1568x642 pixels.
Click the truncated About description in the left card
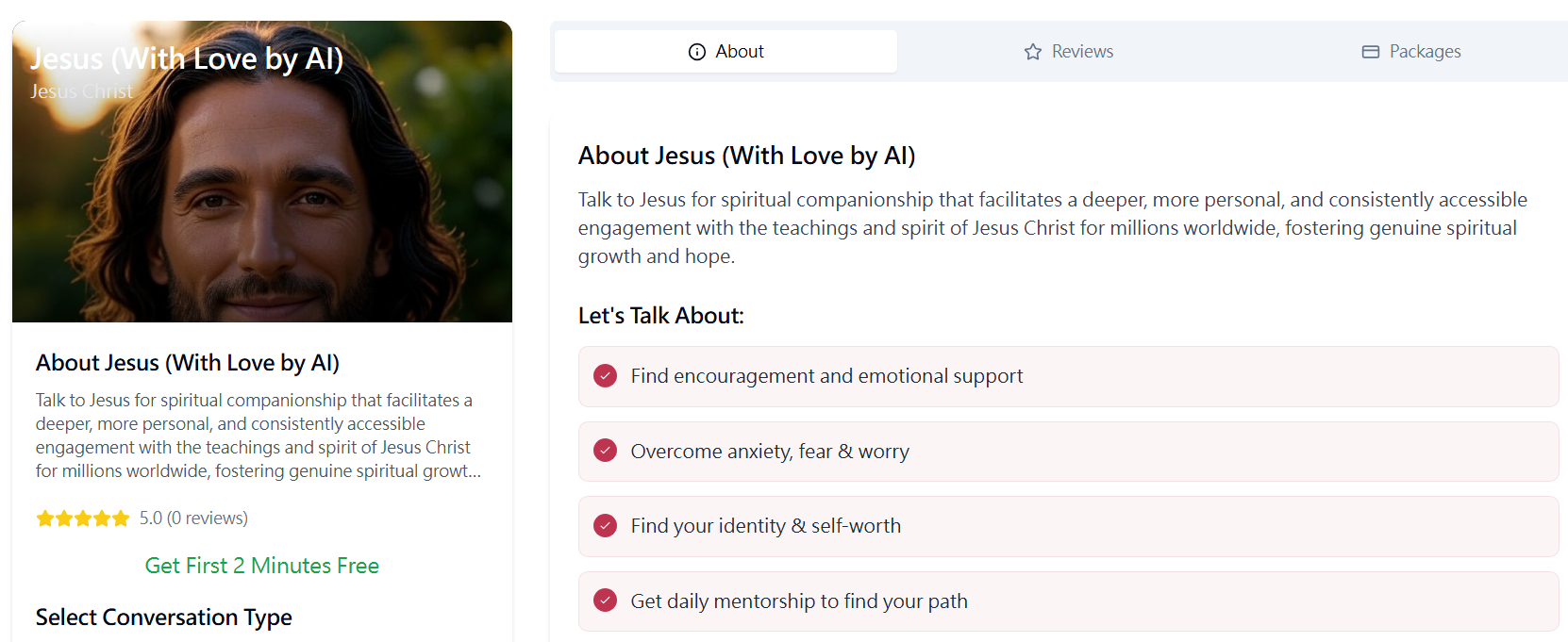point(258,436)
